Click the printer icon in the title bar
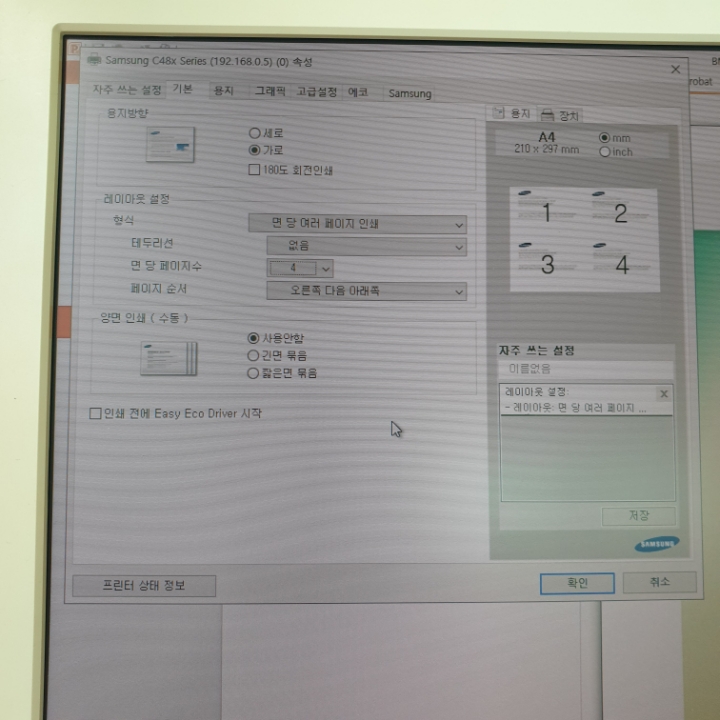This screenshot has height=720, width=720. coord(94,60)
